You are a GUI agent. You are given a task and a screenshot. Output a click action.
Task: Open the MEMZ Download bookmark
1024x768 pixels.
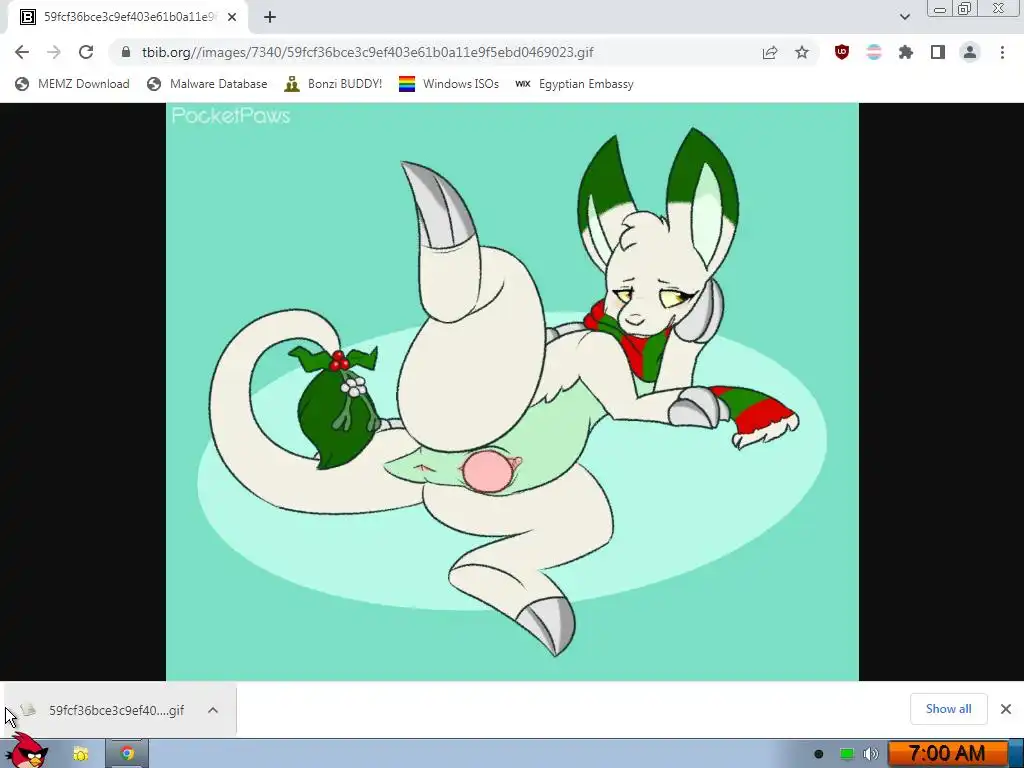72,84
